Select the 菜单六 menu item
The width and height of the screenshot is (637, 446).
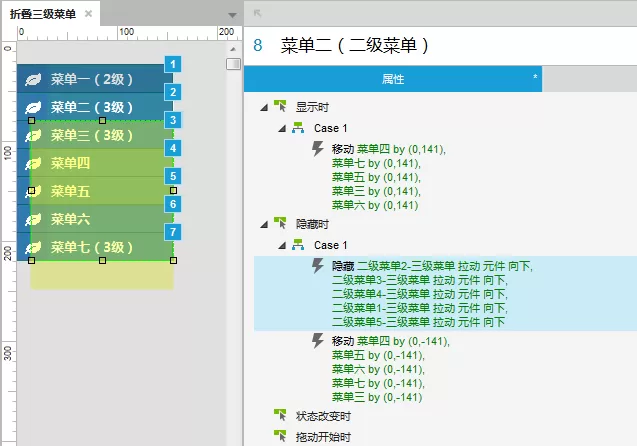(95, 219)
